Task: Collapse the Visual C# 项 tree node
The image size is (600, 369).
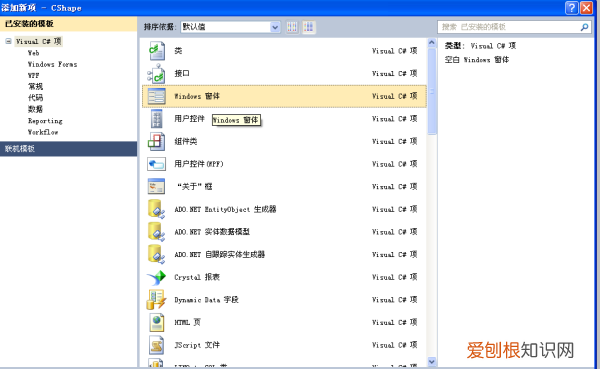Action: (8, 41)
